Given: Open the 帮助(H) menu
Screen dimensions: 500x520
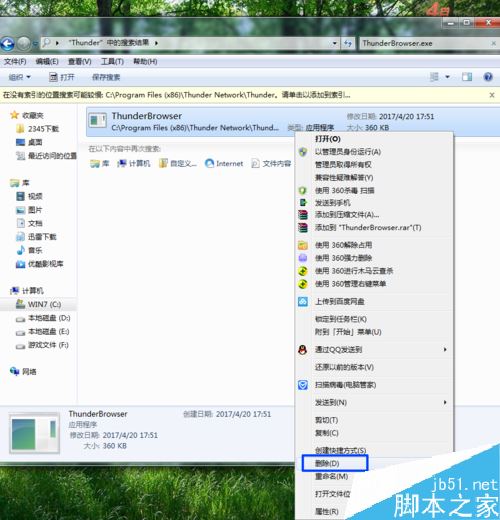Looking at the screenshot, I should click(x=145, y=62).
